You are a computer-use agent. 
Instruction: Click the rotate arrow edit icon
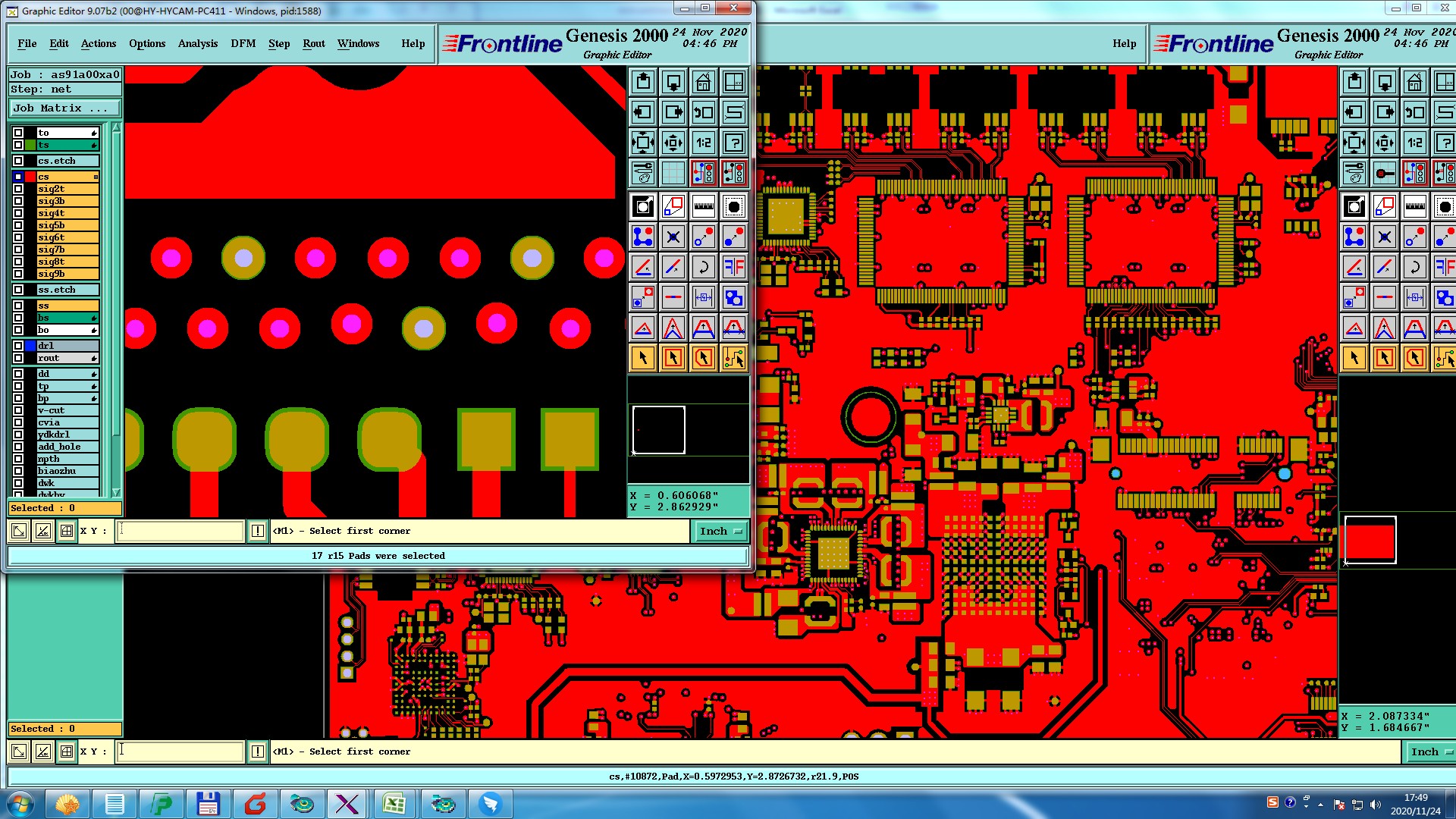point(703,267)
